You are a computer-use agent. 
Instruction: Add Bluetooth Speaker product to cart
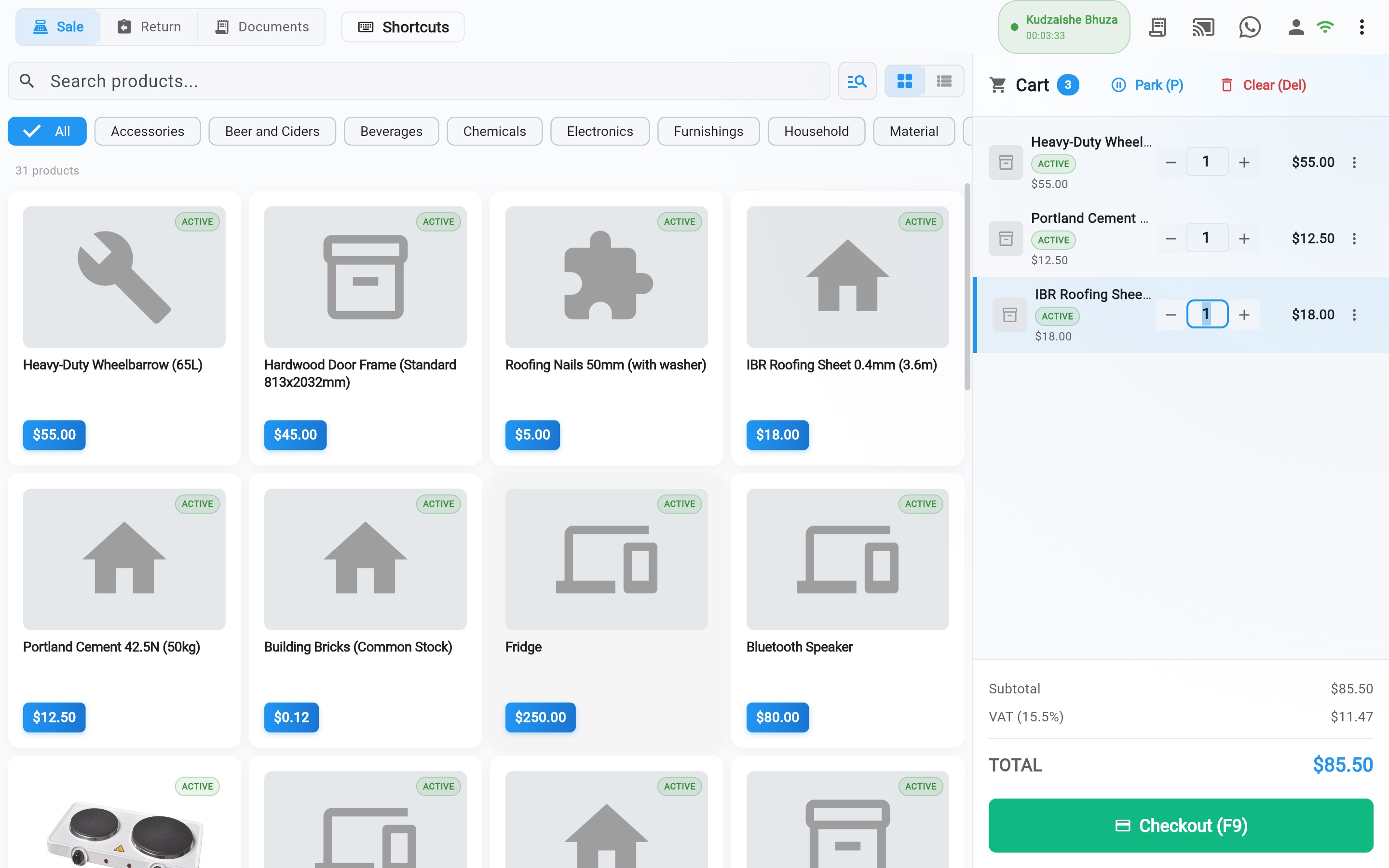tap(847, 610)
